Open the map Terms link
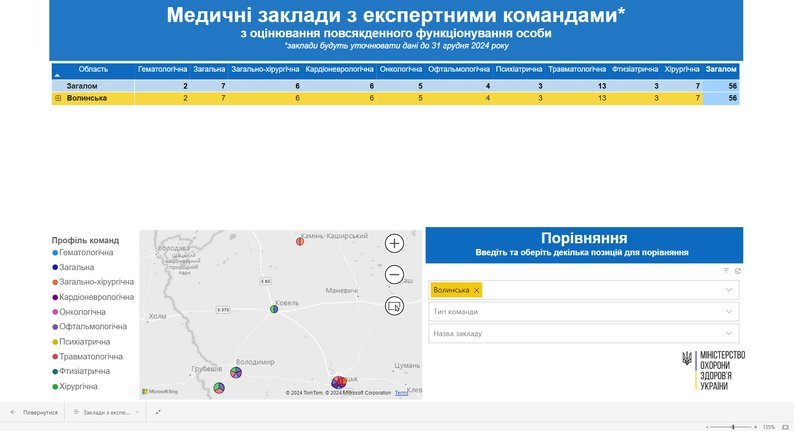Viewport: 794px width, 431px height. pos(401,393)
